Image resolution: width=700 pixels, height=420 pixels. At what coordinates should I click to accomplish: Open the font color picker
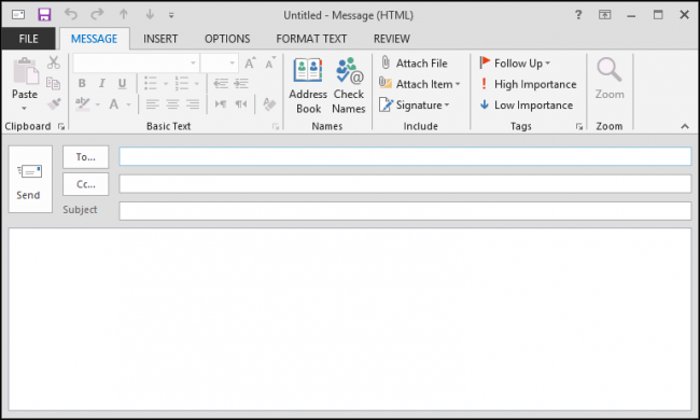pyautogui.click(x=129, y=105)
